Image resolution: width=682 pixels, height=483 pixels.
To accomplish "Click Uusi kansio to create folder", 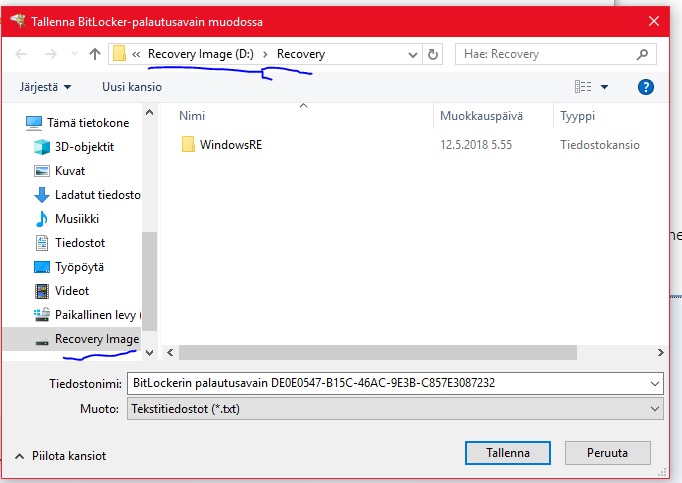I will (x=131, y=87).
